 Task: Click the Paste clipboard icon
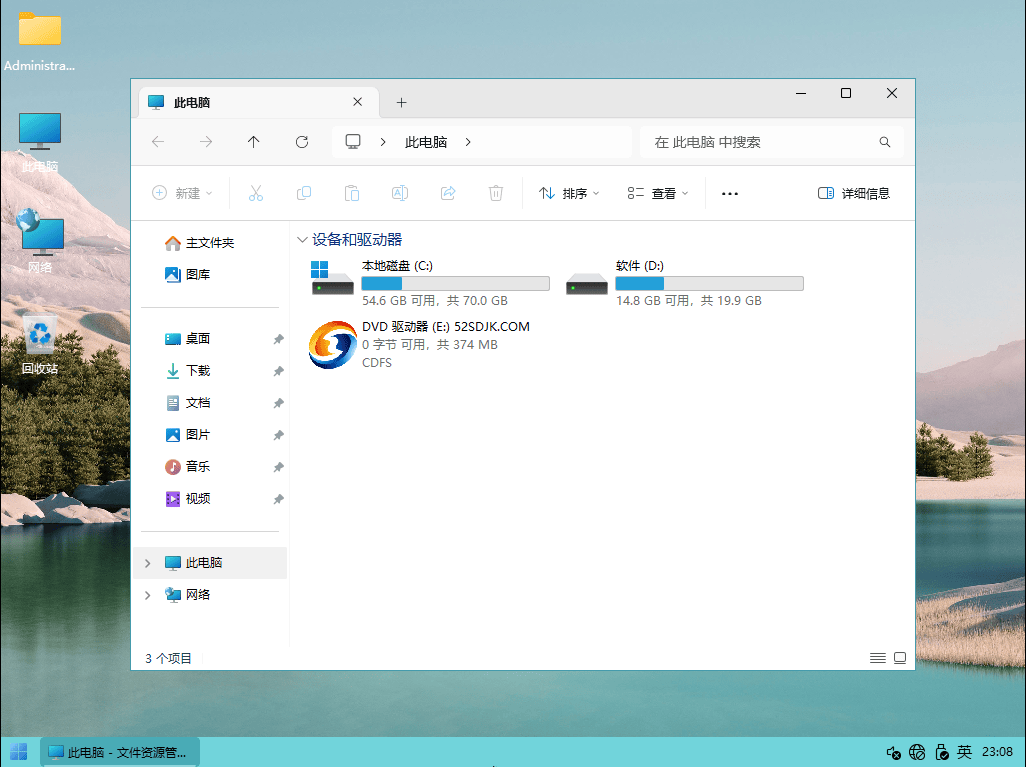352,193
